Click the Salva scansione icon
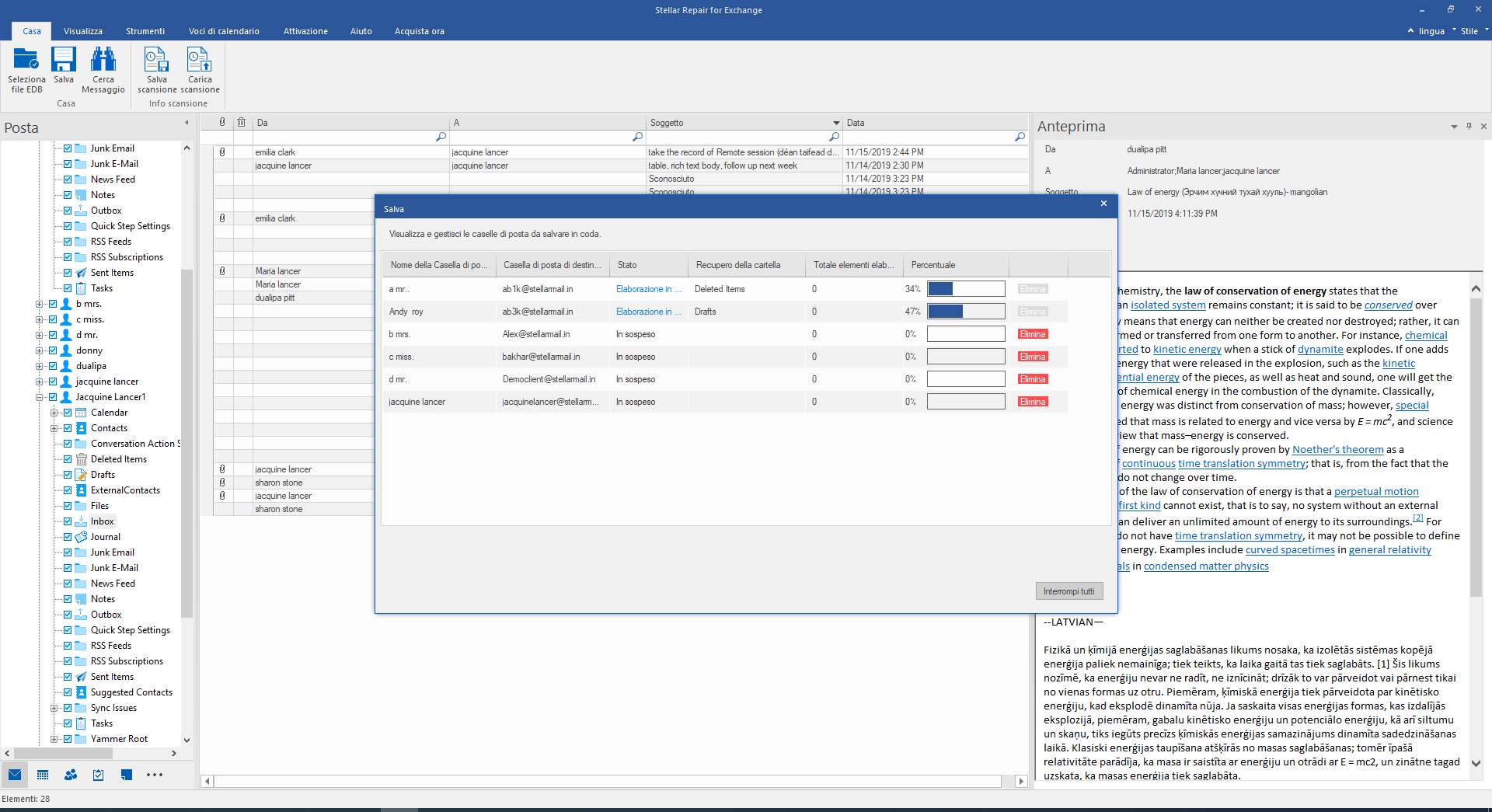The width and height of the screenshot is (1492, 812). click(x=156, y=59)
